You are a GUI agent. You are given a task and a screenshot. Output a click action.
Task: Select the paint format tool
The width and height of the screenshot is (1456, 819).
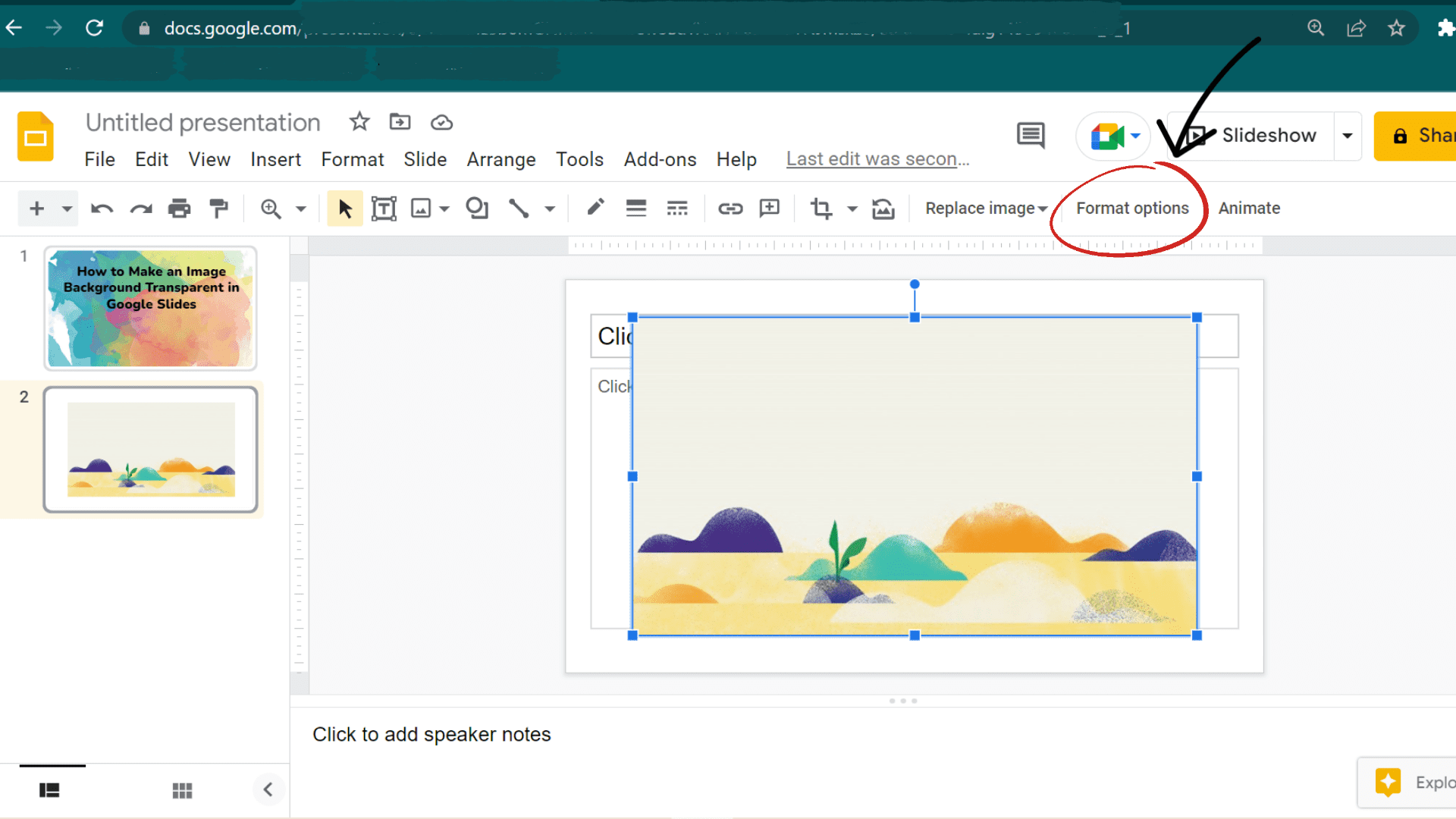pos(218,208)
